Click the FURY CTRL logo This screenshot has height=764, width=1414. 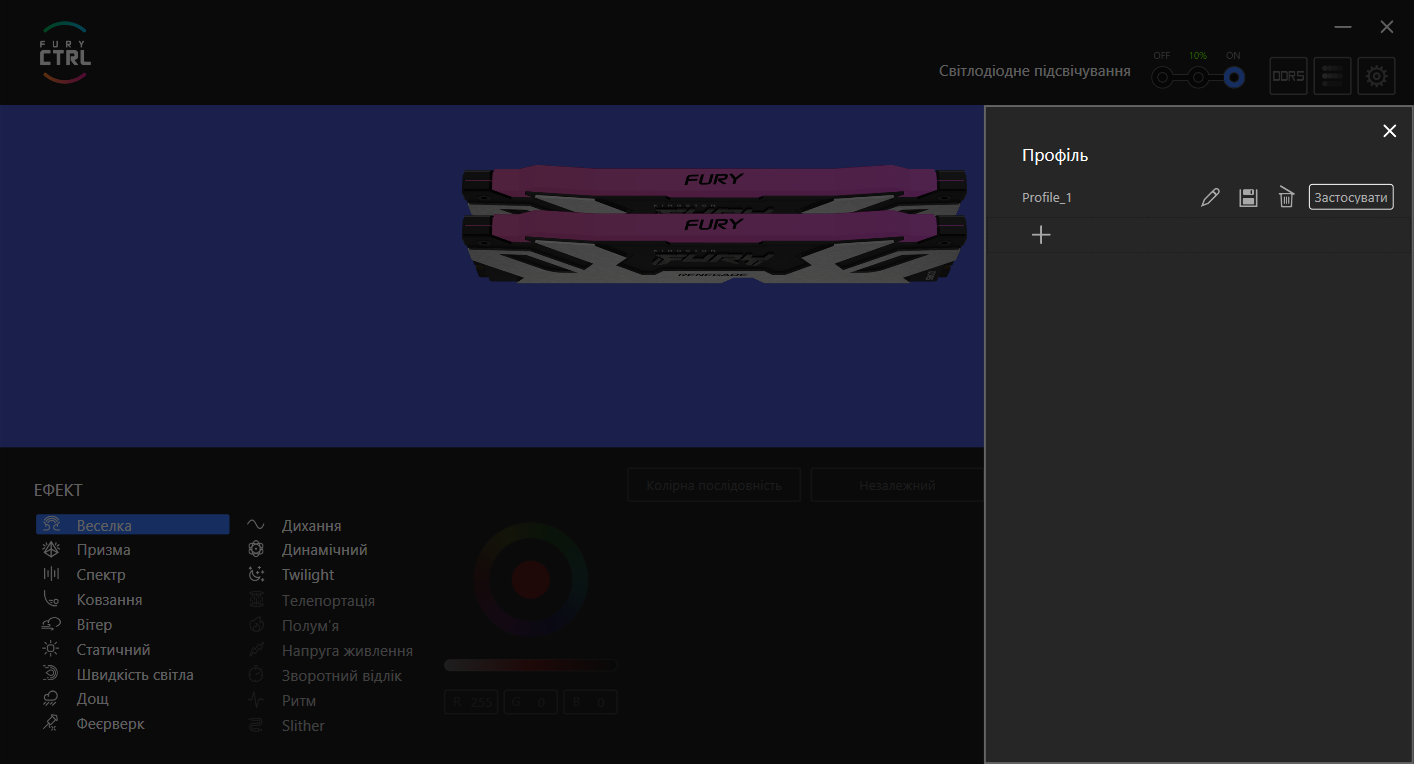65,53
